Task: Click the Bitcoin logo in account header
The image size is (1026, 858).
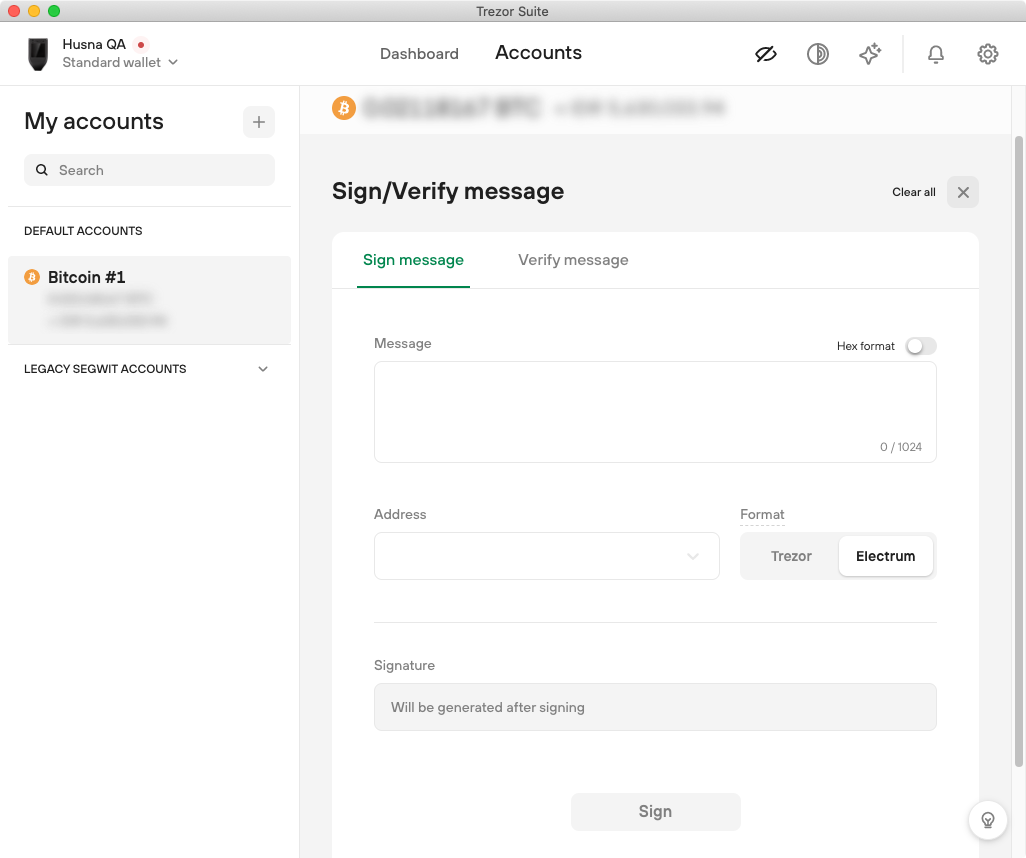Action: 344,107
